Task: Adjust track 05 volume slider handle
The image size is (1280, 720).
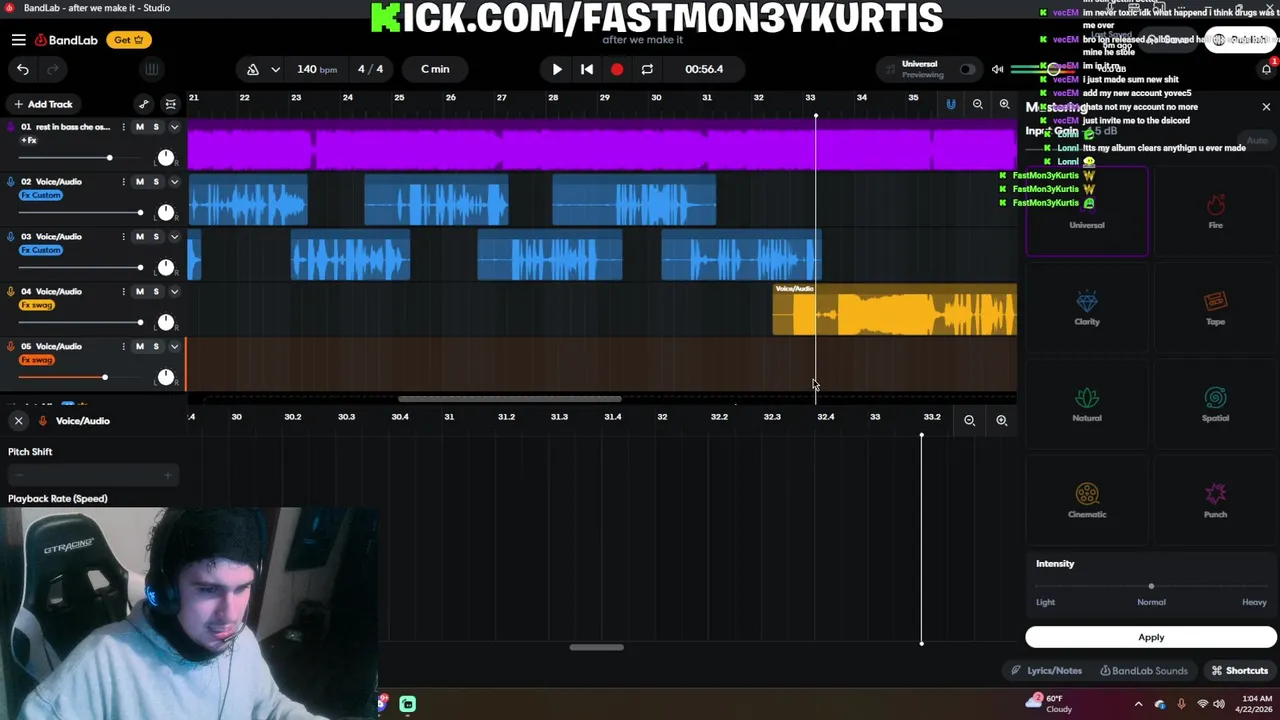Action: 105,377
